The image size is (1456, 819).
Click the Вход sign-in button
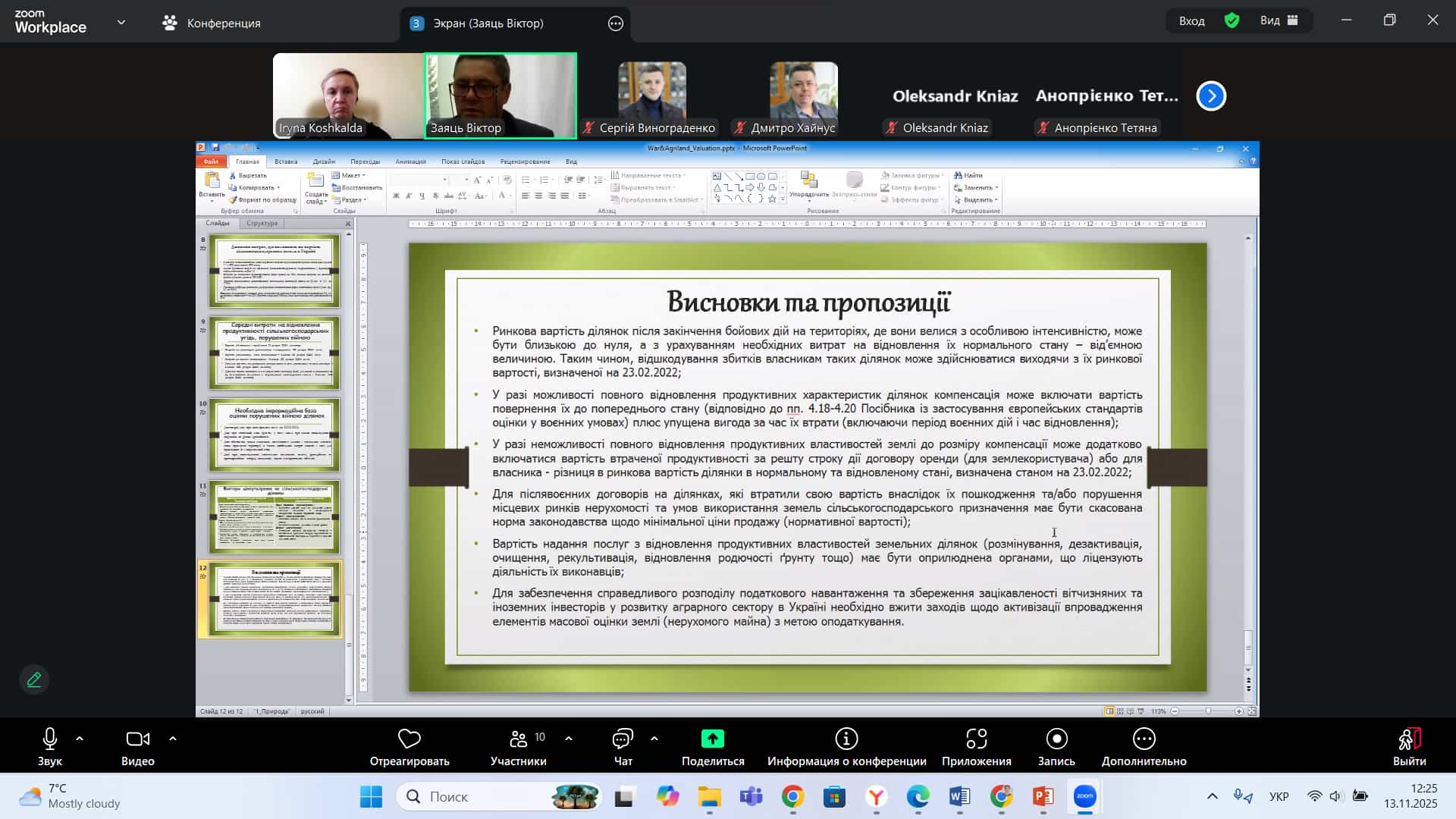(1191, 20)
